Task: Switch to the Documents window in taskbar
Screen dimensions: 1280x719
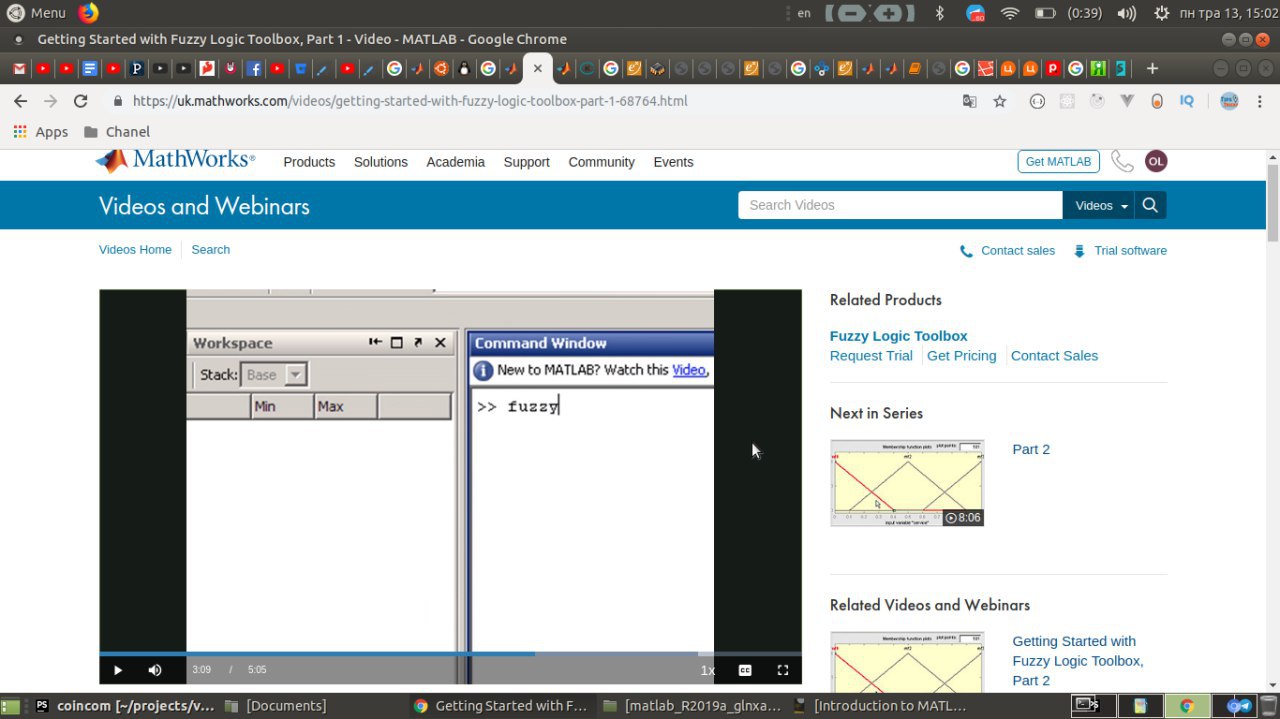Action: (x=275, y=706)
